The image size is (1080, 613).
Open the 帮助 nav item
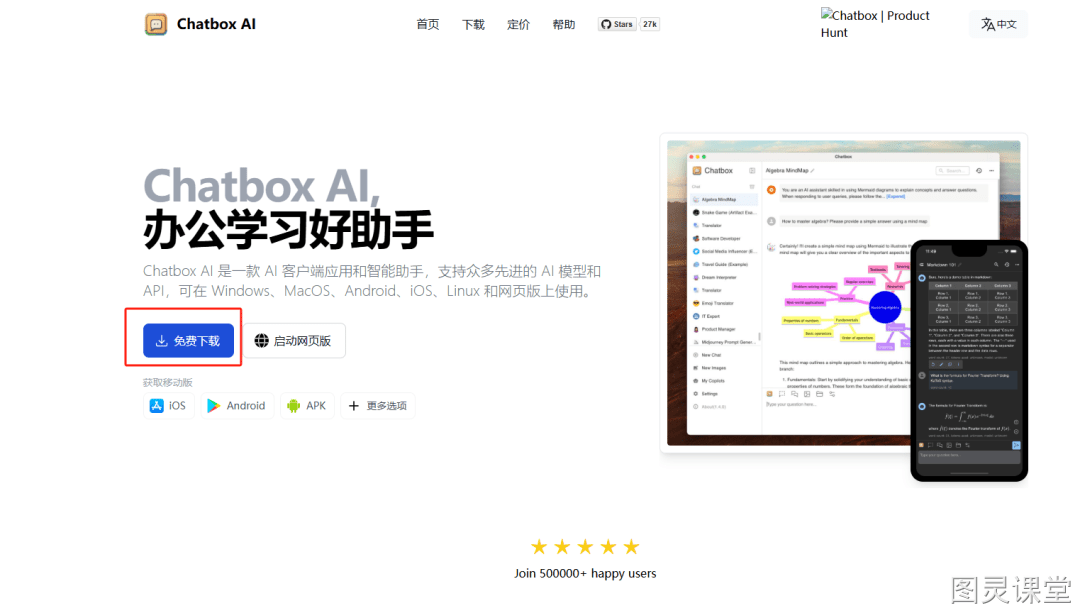tap(564, 24)
